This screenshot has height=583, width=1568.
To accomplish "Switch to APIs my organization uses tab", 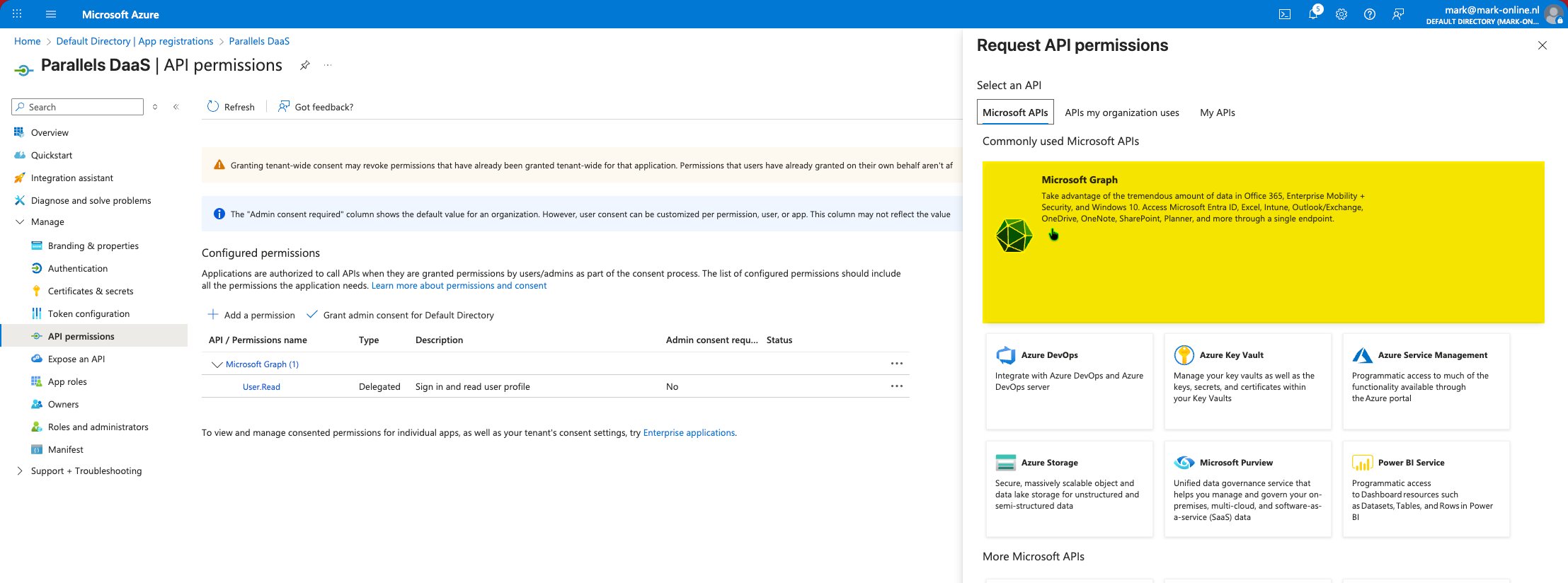I will (1121, 112).
